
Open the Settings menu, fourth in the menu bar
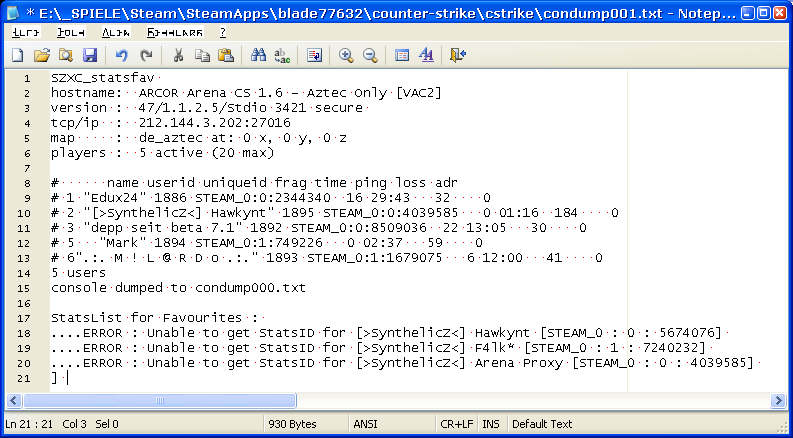(x=175, y=33)
